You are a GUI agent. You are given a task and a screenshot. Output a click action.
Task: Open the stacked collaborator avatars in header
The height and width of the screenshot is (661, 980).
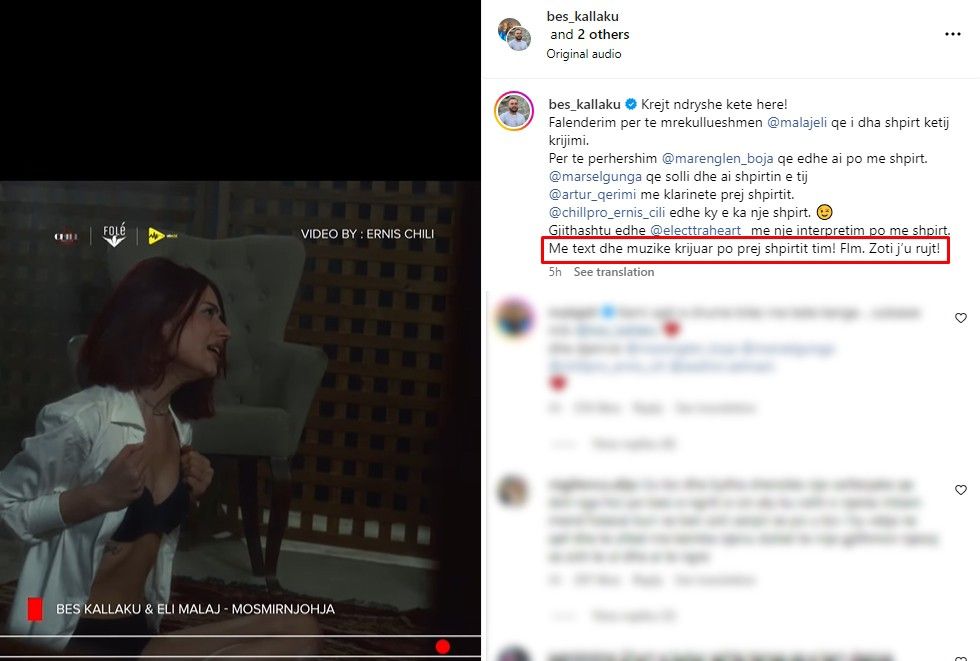(514, 34)
